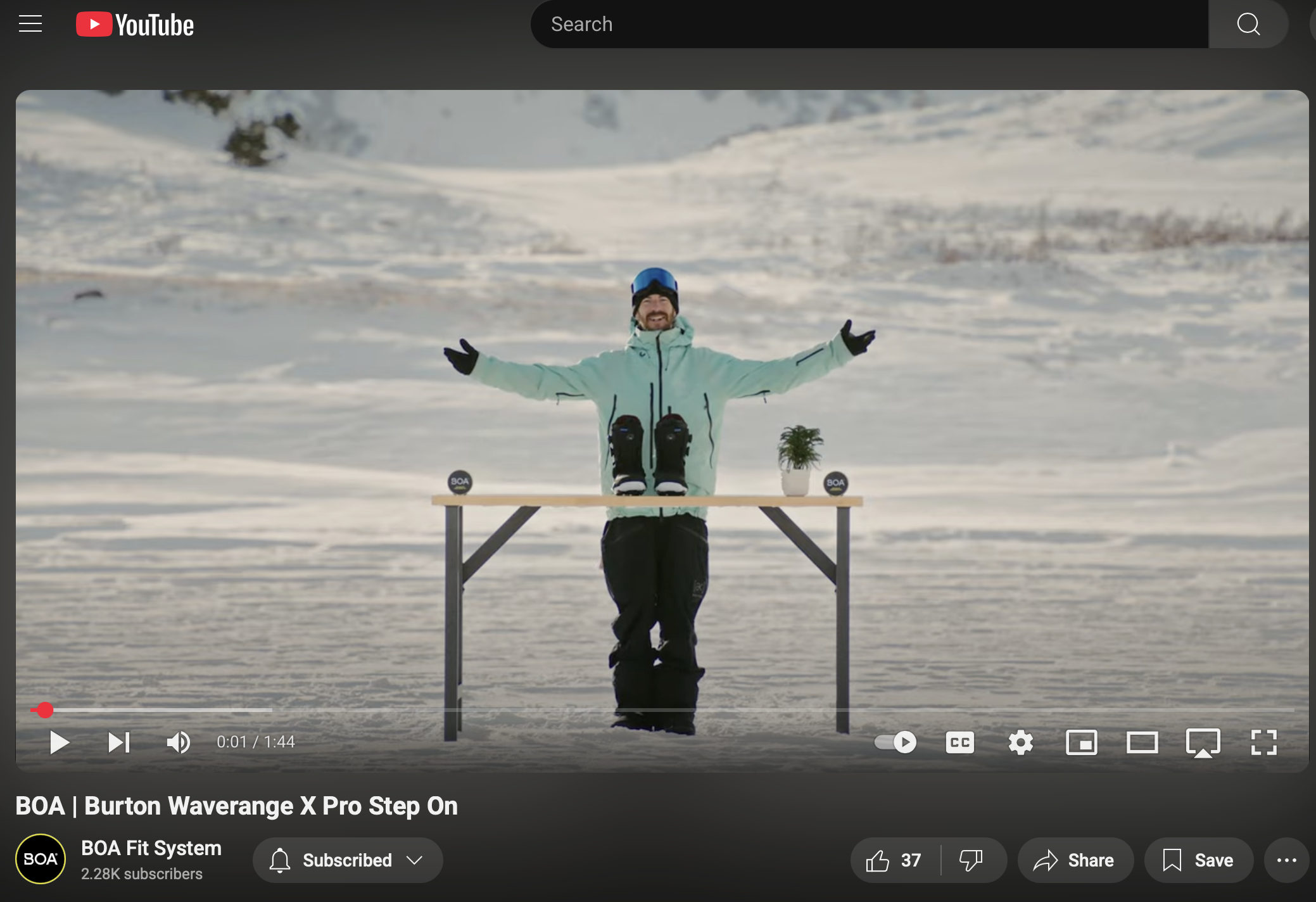The image size is (1316, 902).
Task: Click the Share button
Action: [x=1075, y=860]
